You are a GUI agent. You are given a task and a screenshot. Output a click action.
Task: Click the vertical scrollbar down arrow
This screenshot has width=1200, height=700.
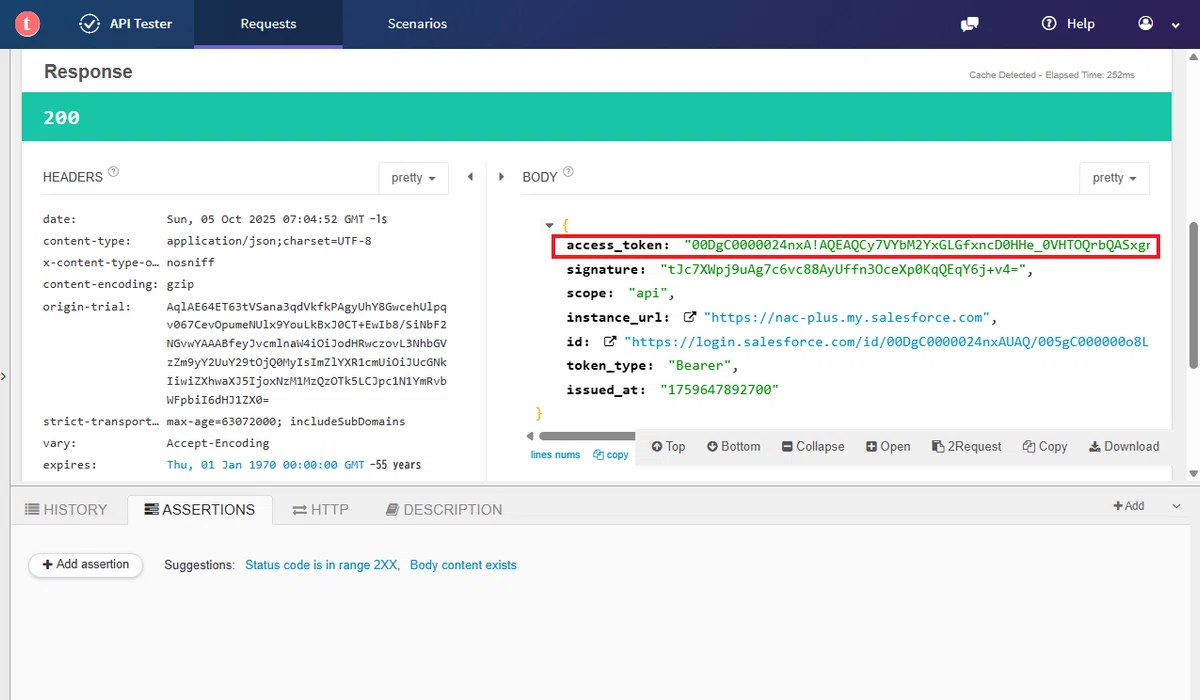point(1192,473)
